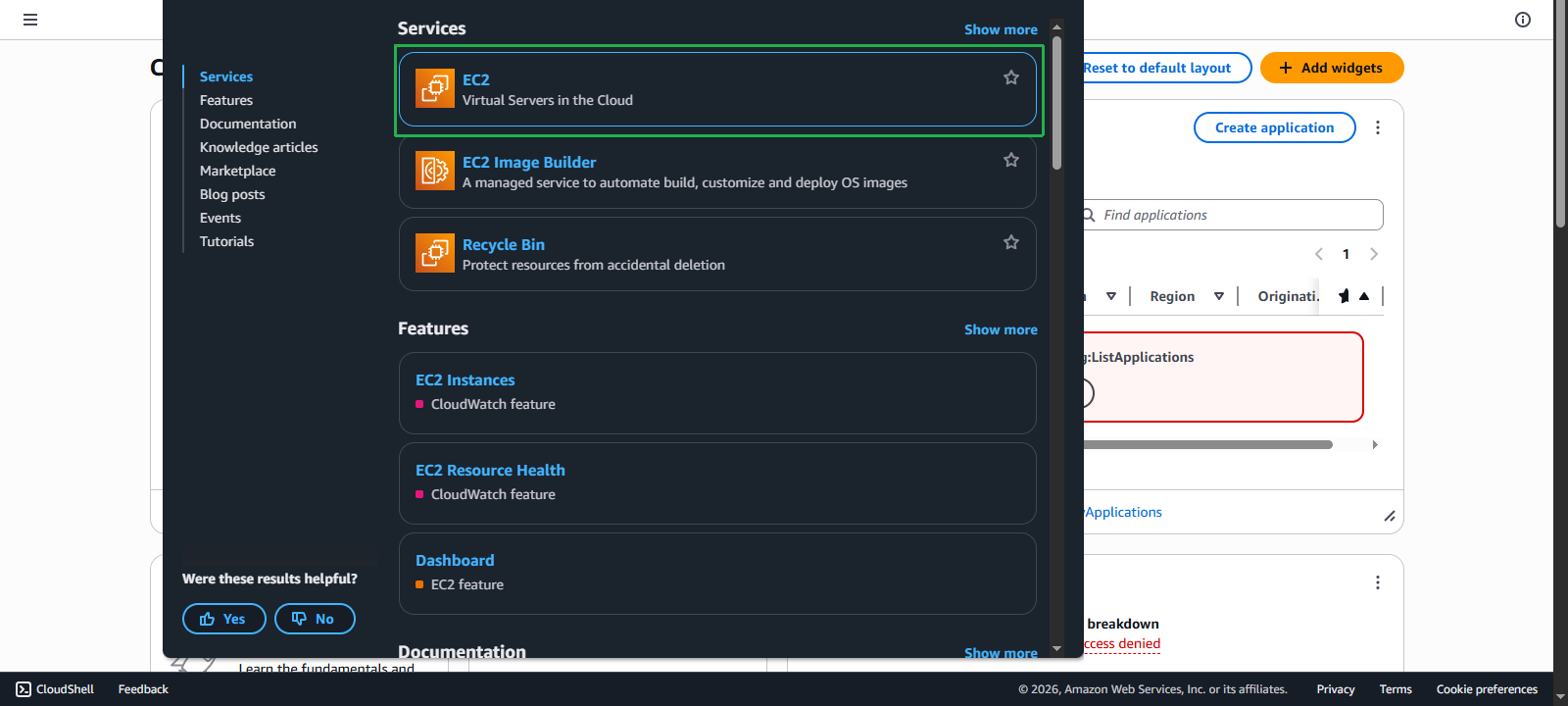This screenshot has width=1568, height=706.
Task: Show more Services results
Action: pyautogui.click(x=1001, y=29)
